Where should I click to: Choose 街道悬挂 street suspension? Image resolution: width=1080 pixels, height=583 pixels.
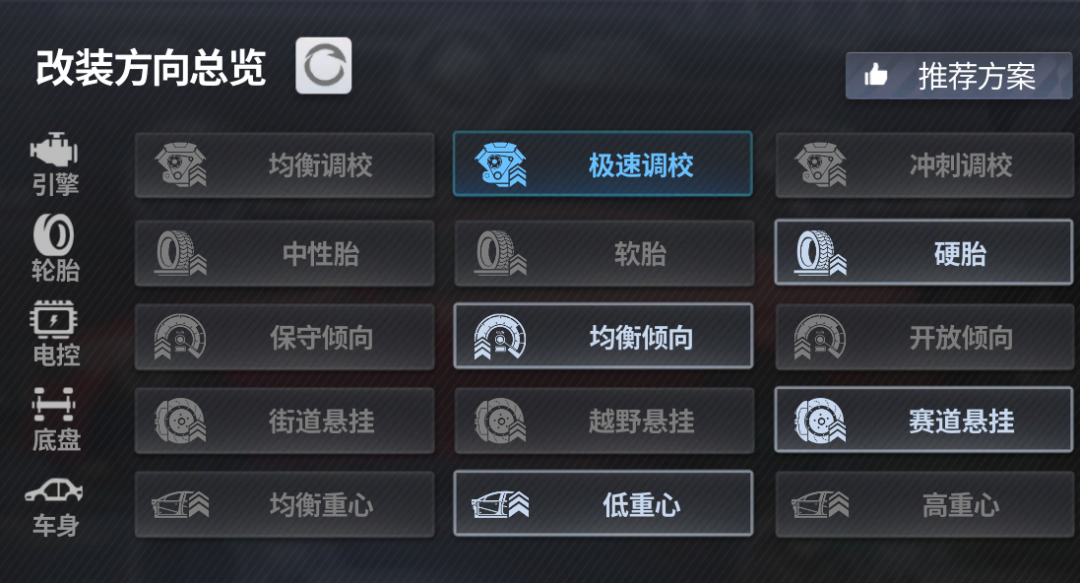pos(284,420)
